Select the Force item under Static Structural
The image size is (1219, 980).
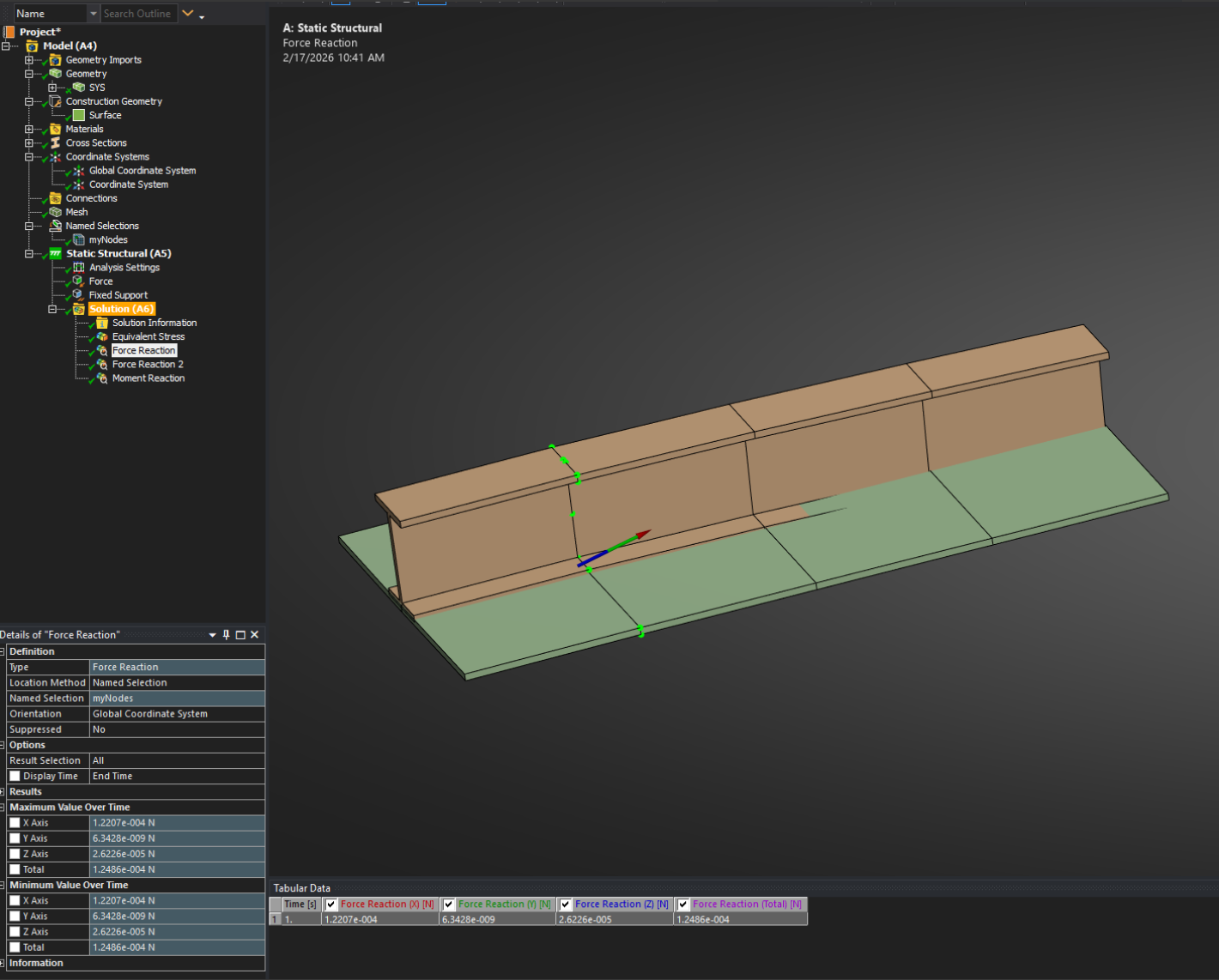(100, 281)
